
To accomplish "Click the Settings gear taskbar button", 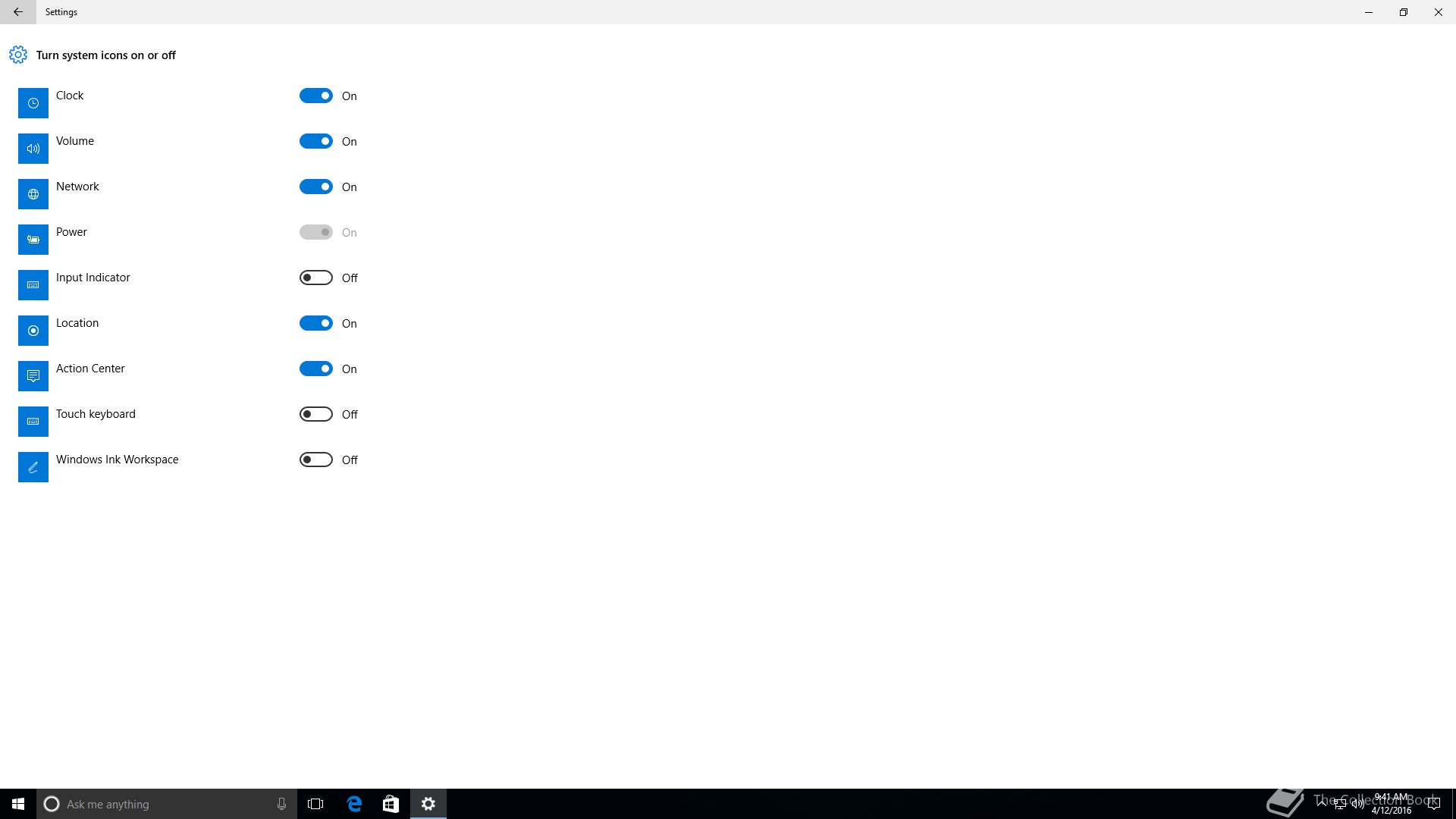I will [428, 804].
